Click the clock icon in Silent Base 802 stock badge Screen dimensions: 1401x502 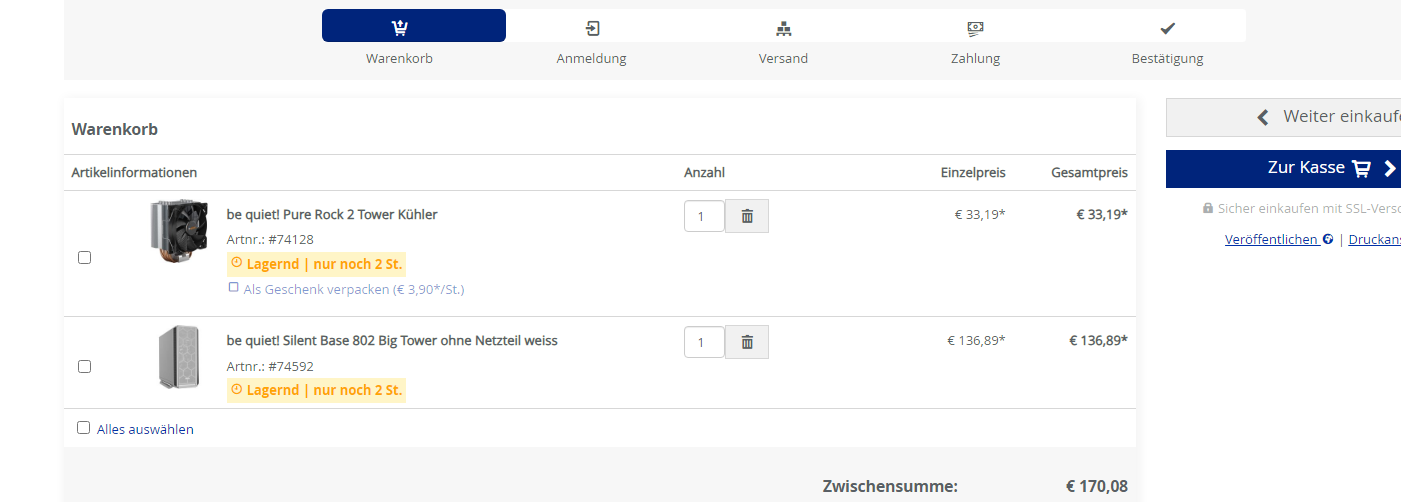tap(237, 389)
